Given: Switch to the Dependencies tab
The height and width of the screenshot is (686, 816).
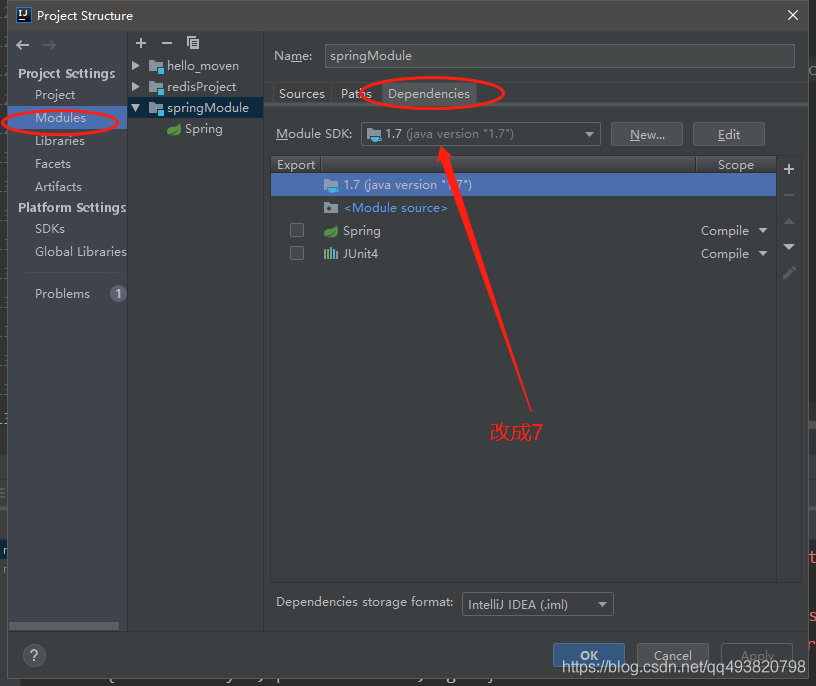Looking at the screenshot, I should tap(428, 94).
